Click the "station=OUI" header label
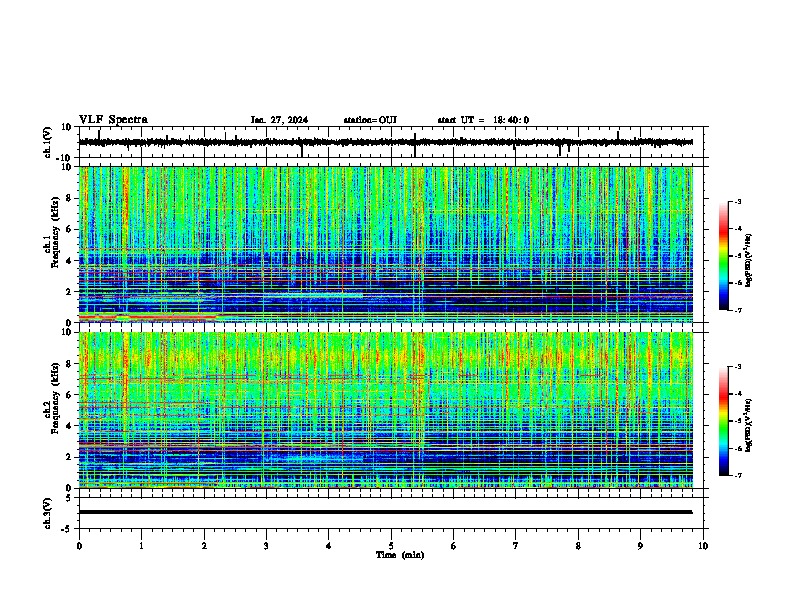This screenshot has height=612, width=792. click(370, 120)
